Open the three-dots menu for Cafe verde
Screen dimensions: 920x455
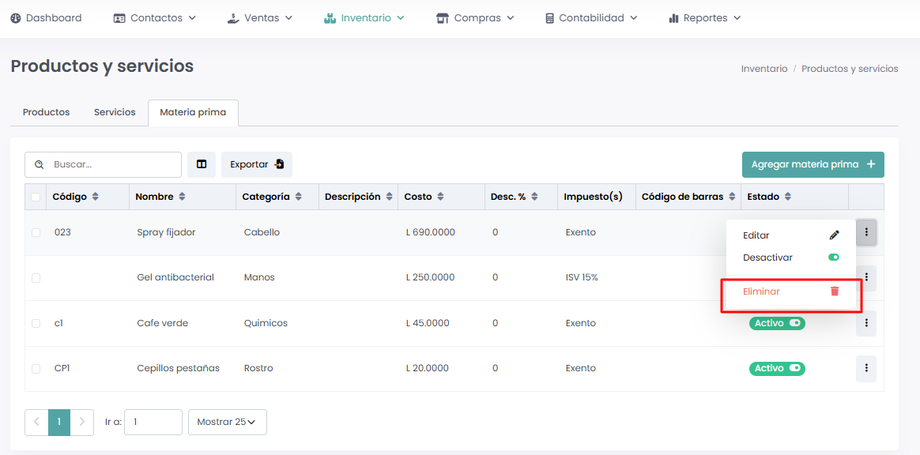[866, 323]
